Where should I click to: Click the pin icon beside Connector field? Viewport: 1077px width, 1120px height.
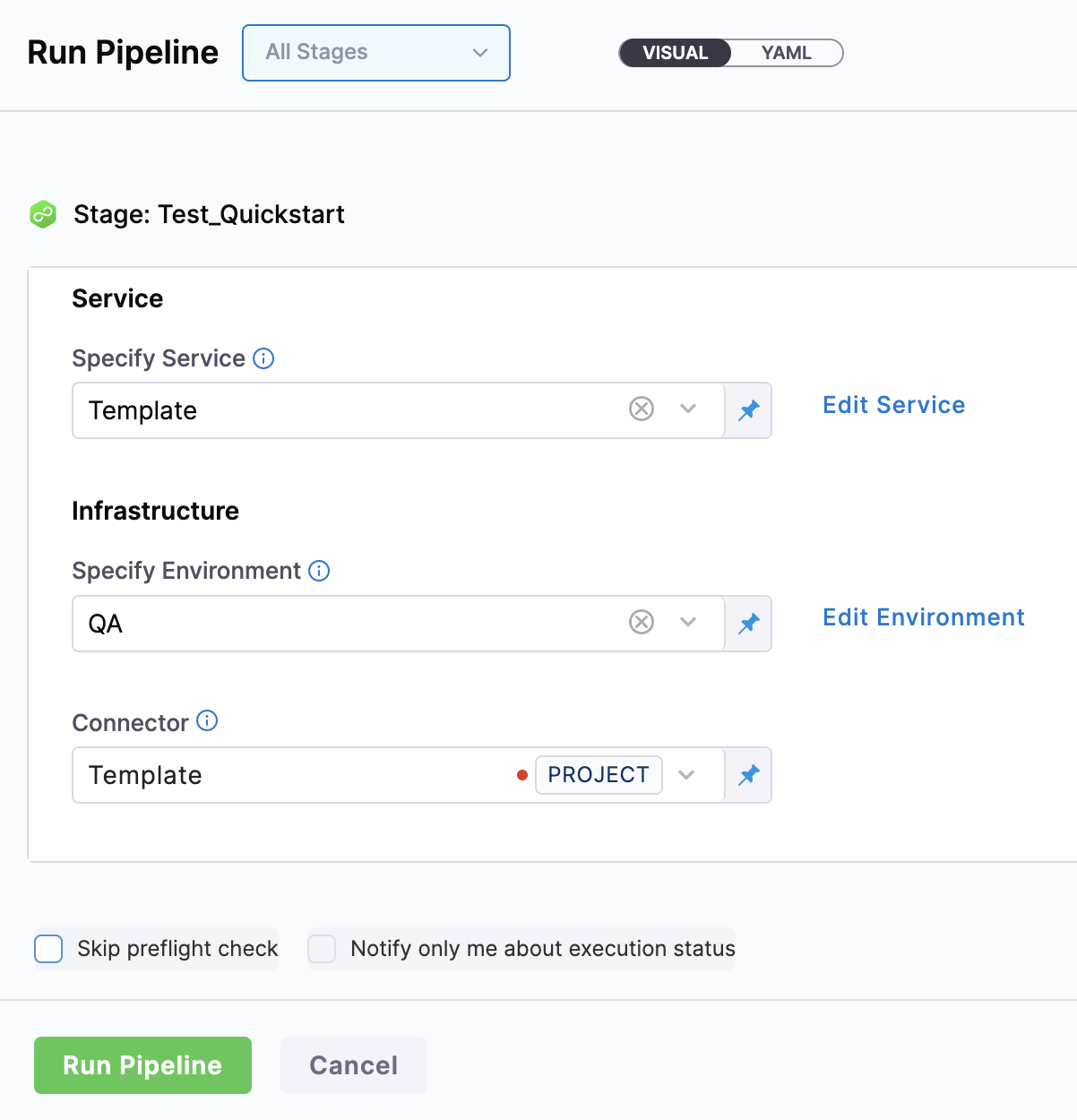pos(748,775)
